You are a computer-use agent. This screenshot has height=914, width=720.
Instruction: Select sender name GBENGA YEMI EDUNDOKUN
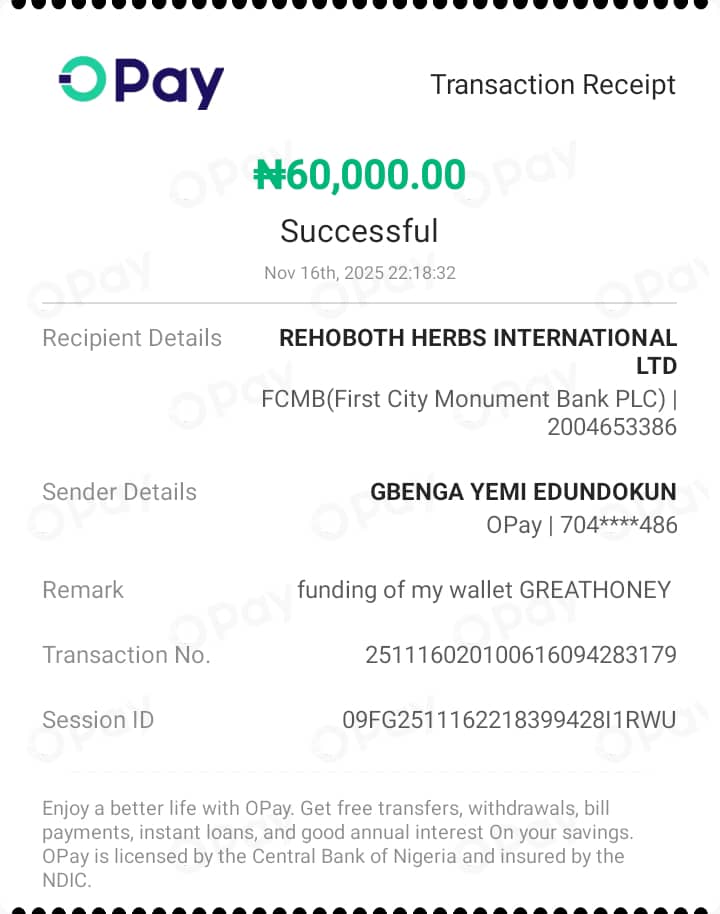[x=523, y=492]
